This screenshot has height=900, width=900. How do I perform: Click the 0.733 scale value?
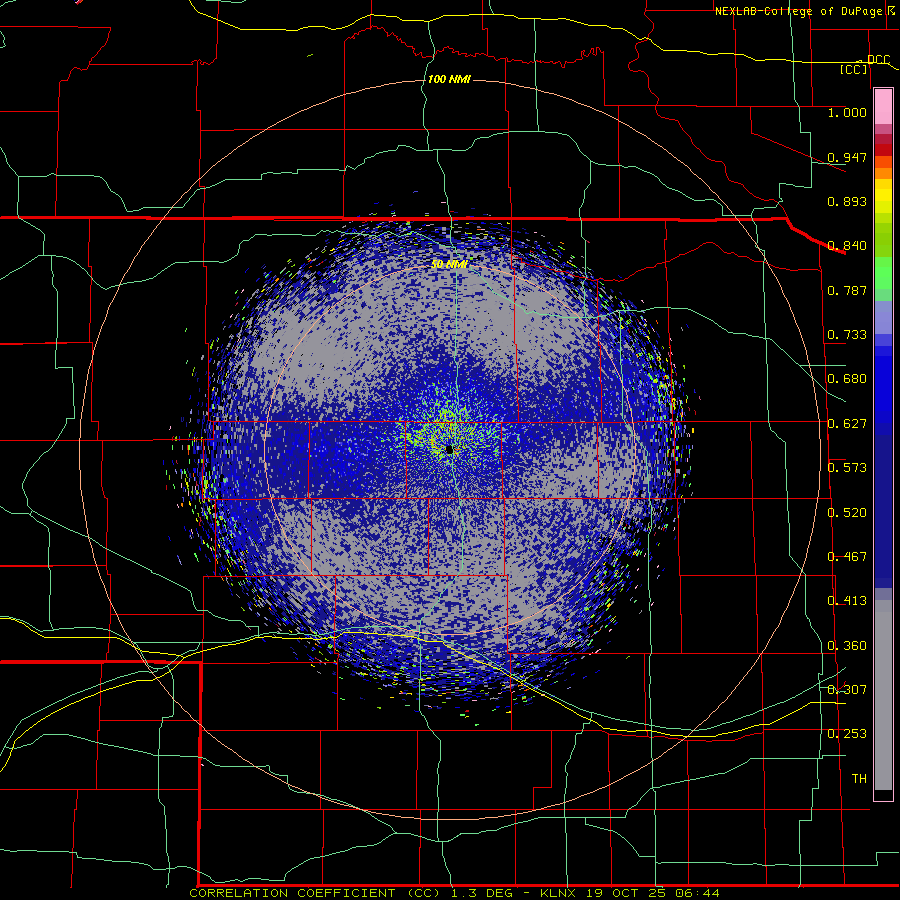tap(847, 335)
